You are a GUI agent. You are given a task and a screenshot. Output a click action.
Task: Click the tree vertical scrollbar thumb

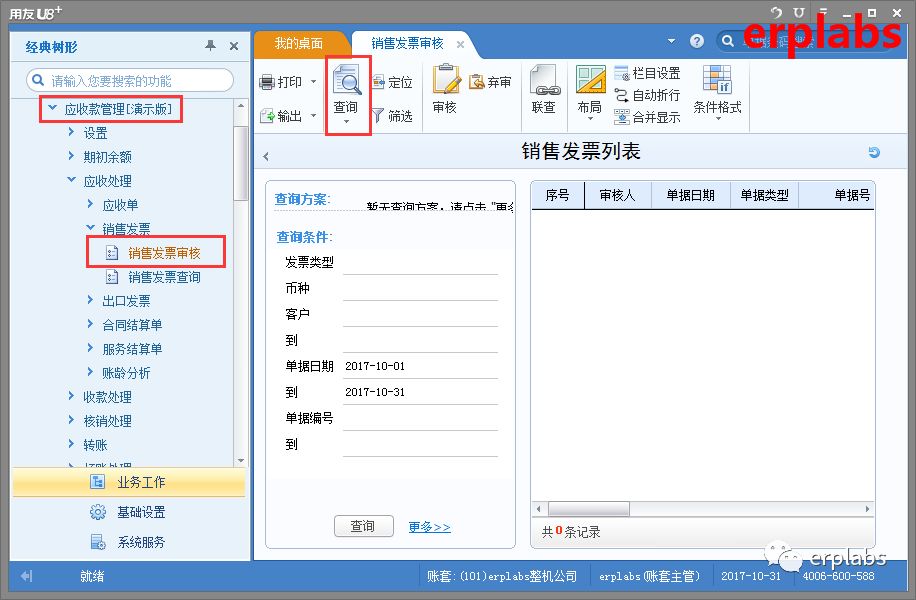pyautogui.click(x=241, y=163)
